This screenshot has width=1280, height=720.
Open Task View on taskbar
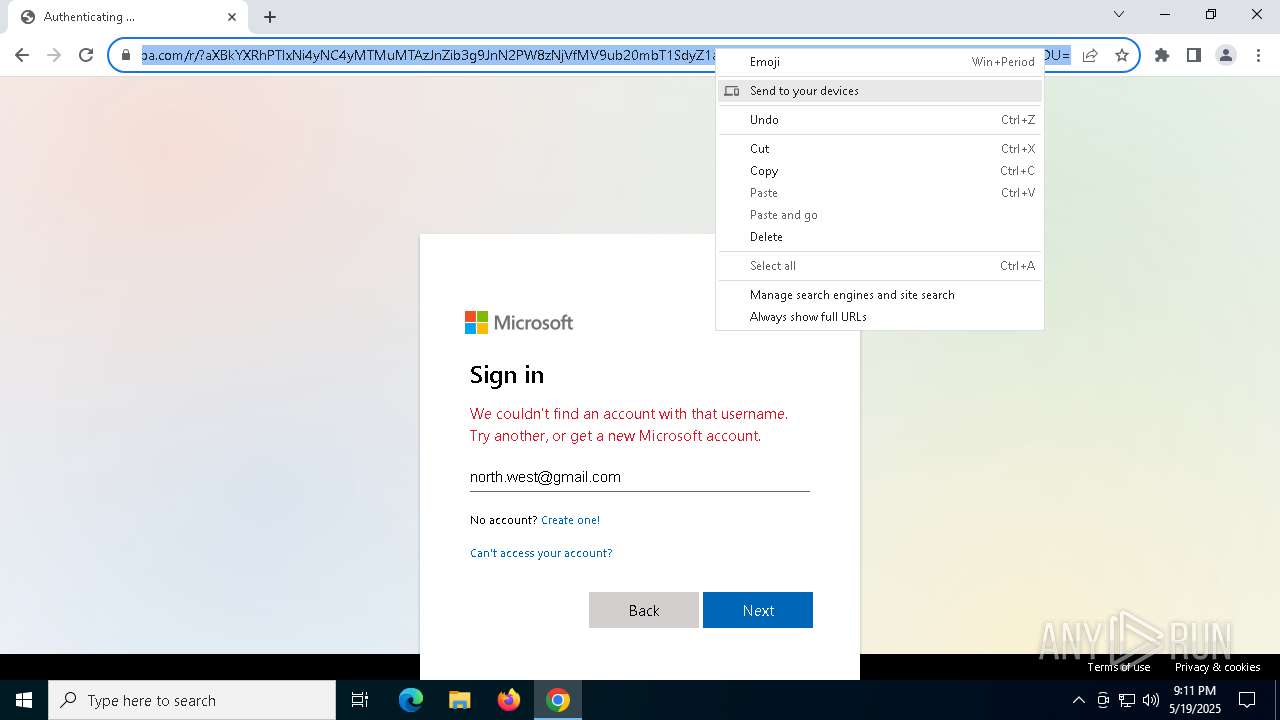tap(360, 700)
